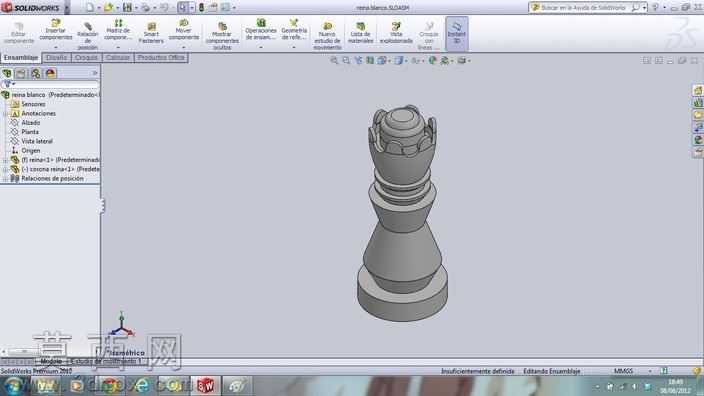Open SolidWorks in the taskbar

coord(205,386)
